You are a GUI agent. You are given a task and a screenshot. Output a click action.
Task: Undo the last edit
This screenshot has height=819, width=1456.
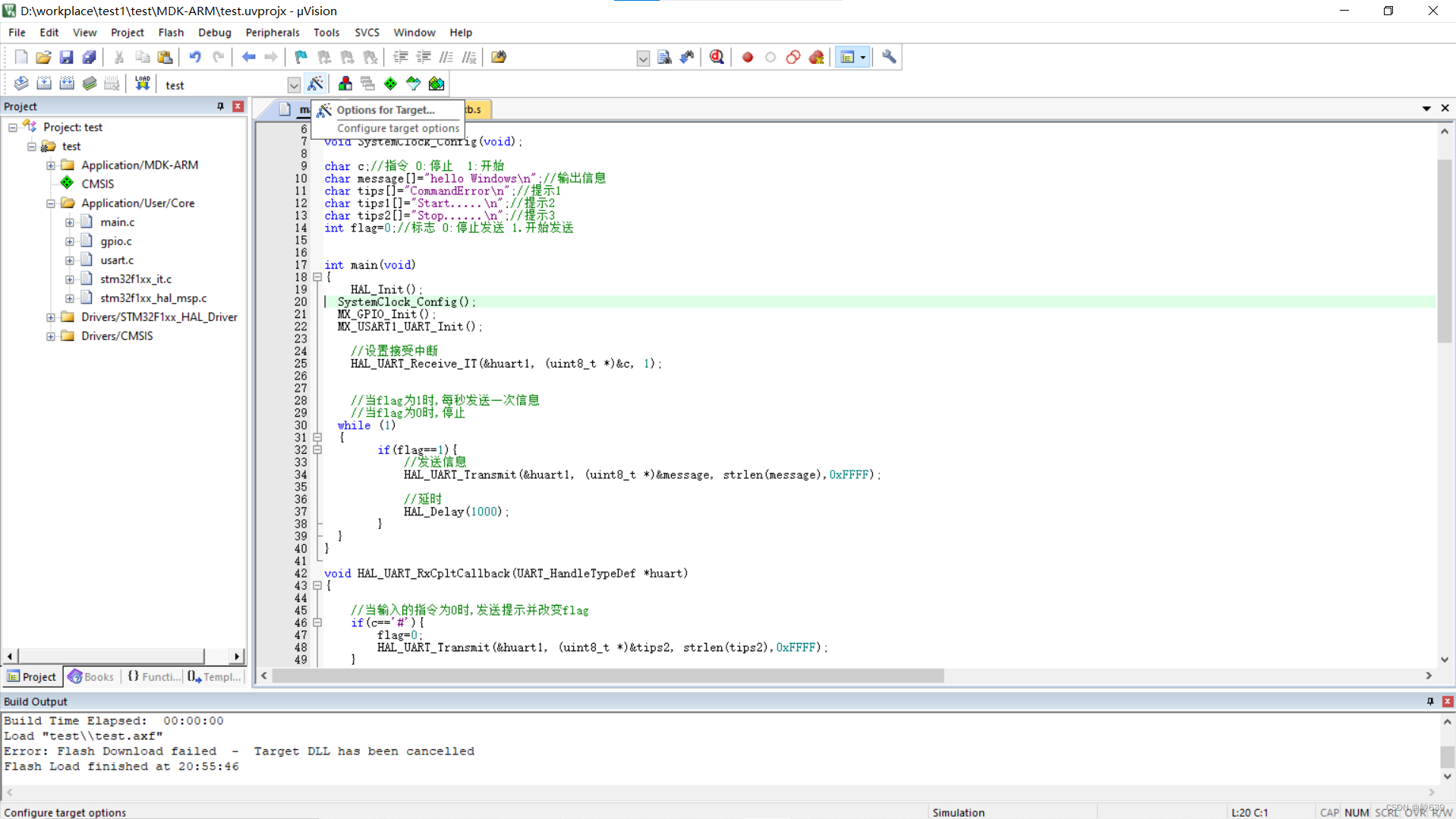tap(195, 57)
